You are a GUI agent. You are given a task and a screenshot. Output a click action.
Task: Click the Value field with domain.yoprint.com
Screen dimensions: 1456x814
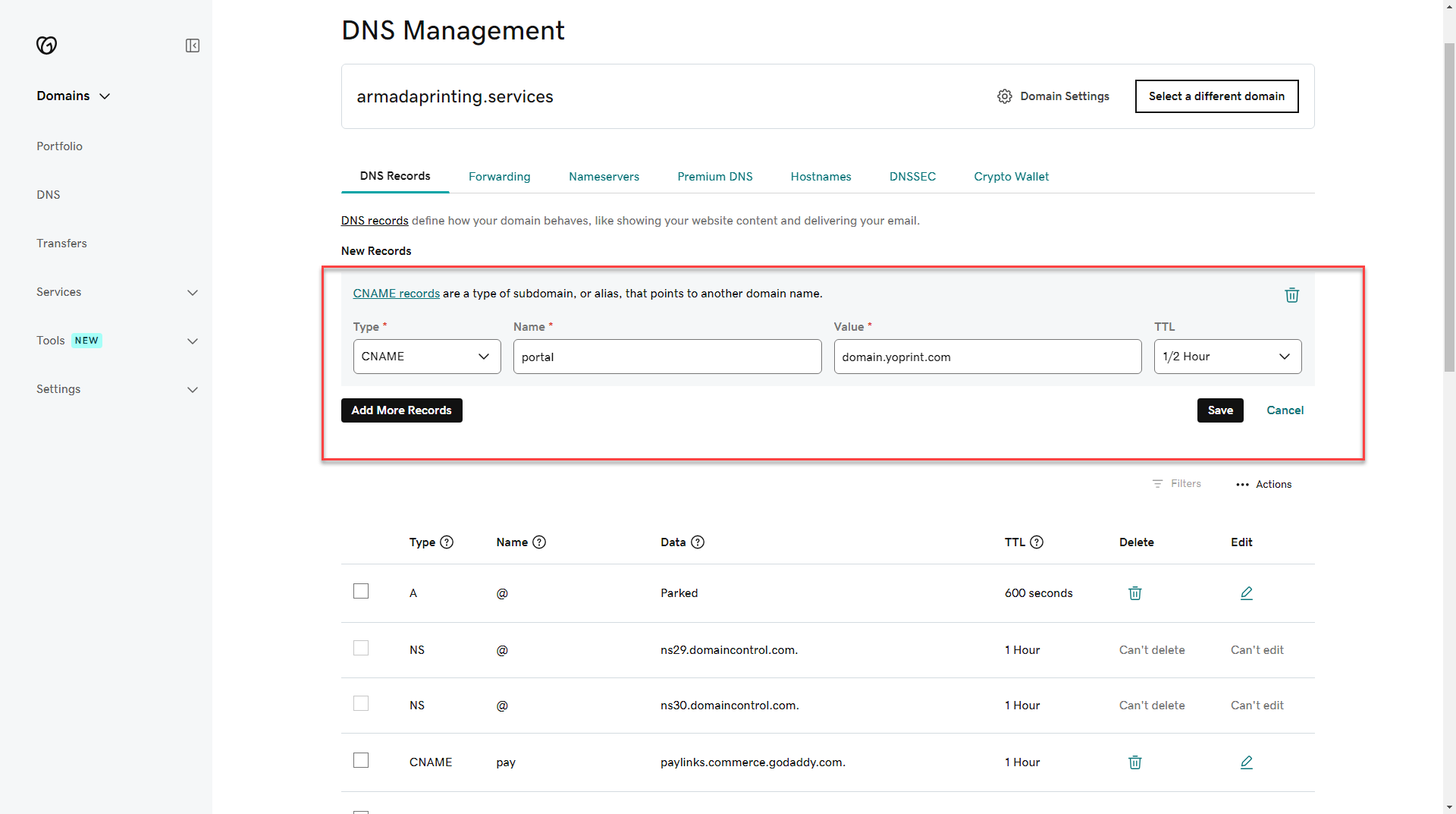click(987, 357)
